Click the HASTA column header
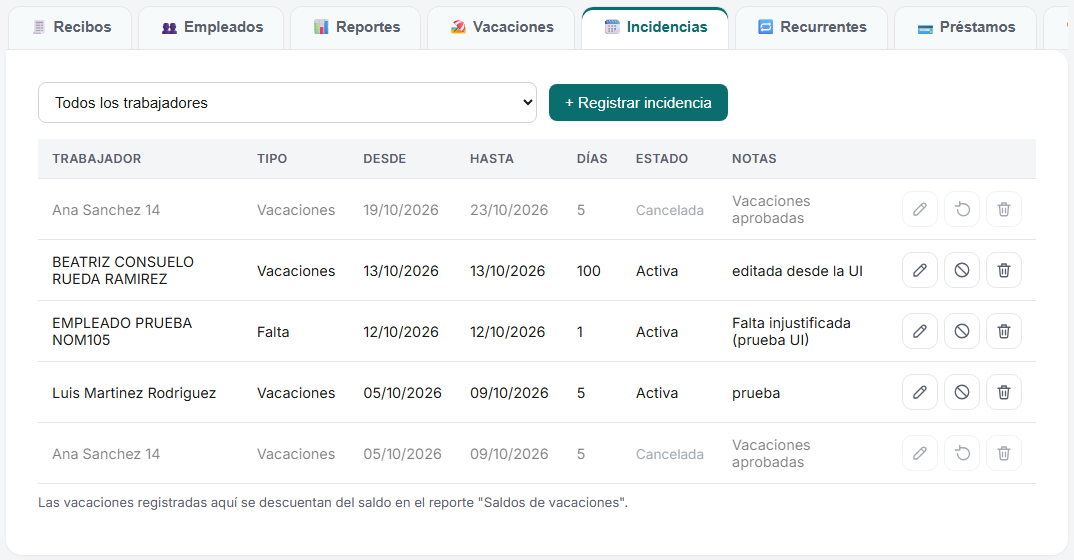Viewport: 1074px width, 560px height. pos(492,159)
